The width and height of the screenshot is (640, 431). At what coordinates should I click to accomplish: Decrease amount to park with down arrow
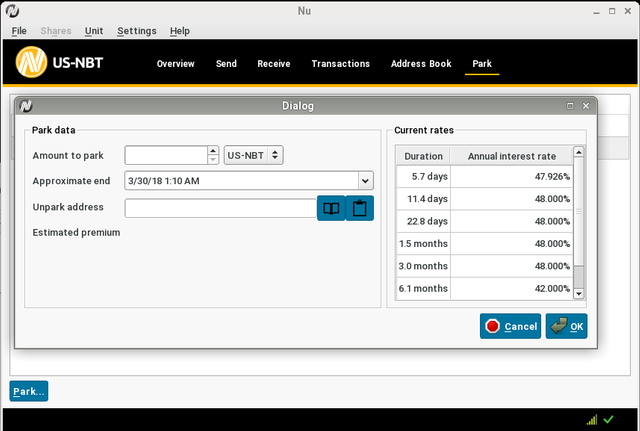click(x=213, y=160)
